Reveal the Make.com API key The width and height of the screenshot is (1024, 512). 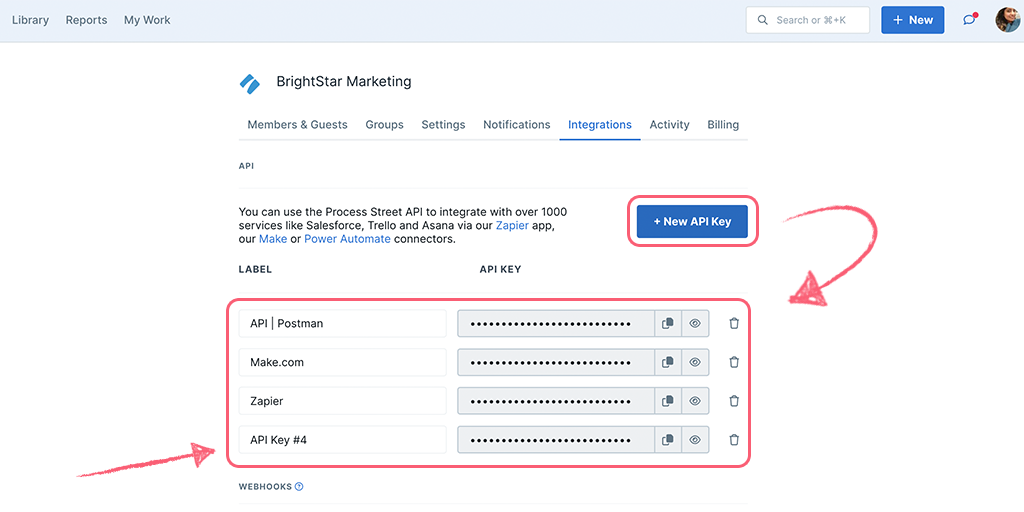(x=695, y=362)
